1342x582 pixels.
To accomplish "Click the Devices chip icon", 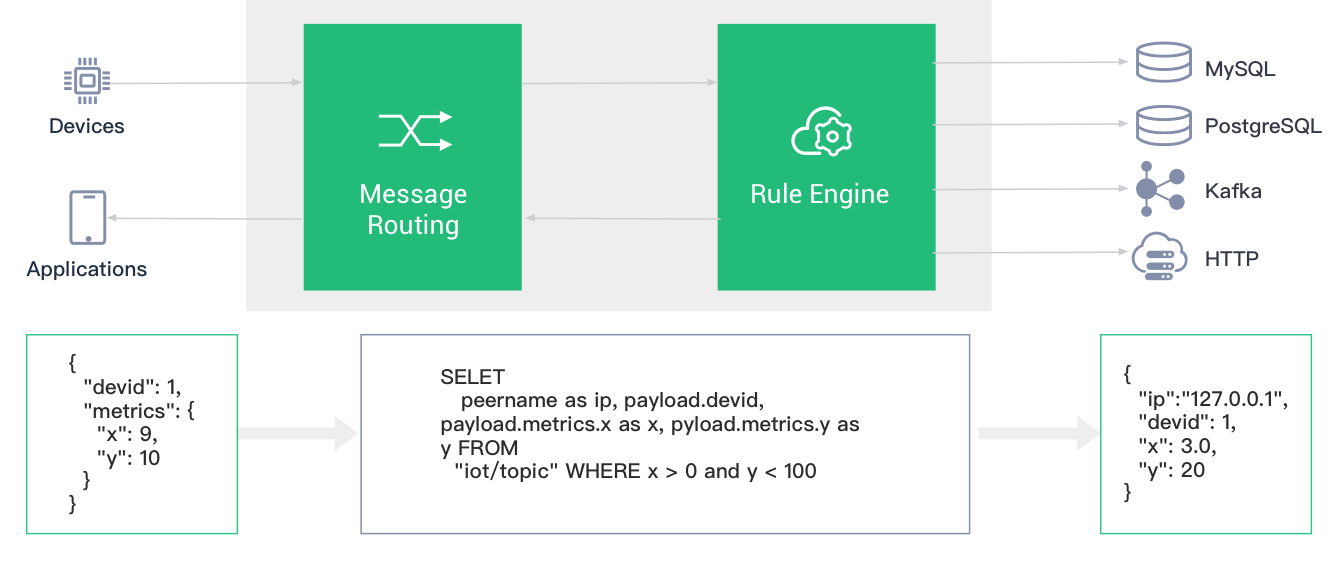I will click(87, 81).
